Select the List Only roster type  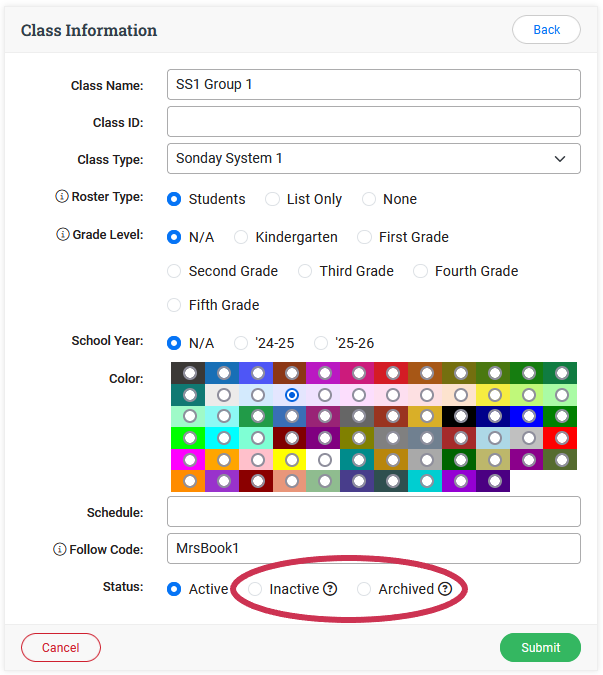273,199
